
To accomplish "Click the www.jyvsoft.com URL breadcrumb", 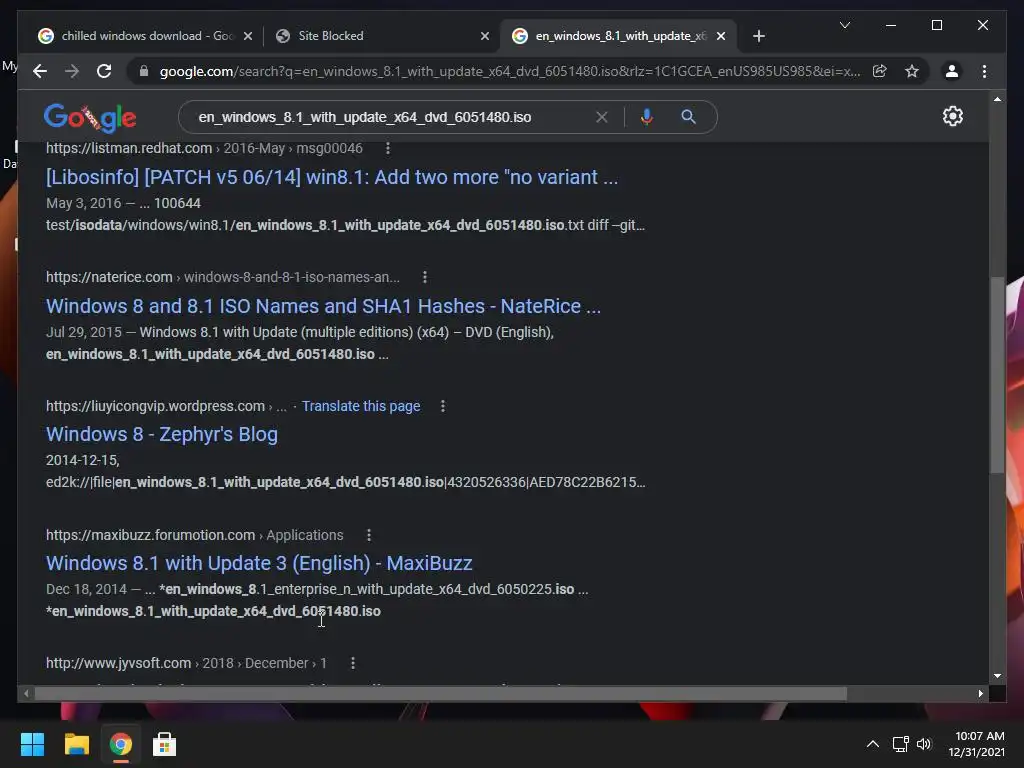I will click(x=186, y=663).
